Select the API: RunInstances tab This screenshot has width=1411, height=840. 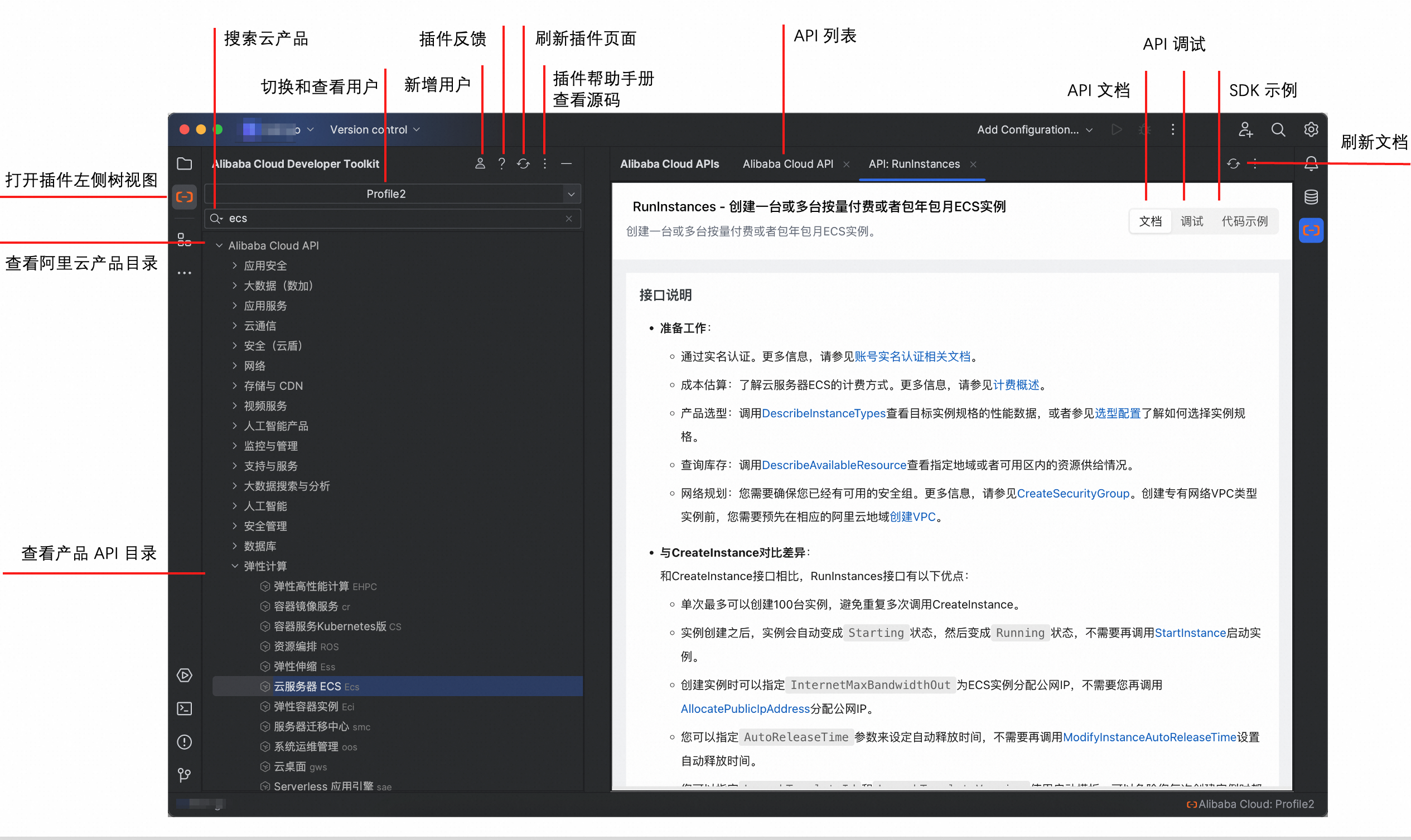[x=914, y=164]
